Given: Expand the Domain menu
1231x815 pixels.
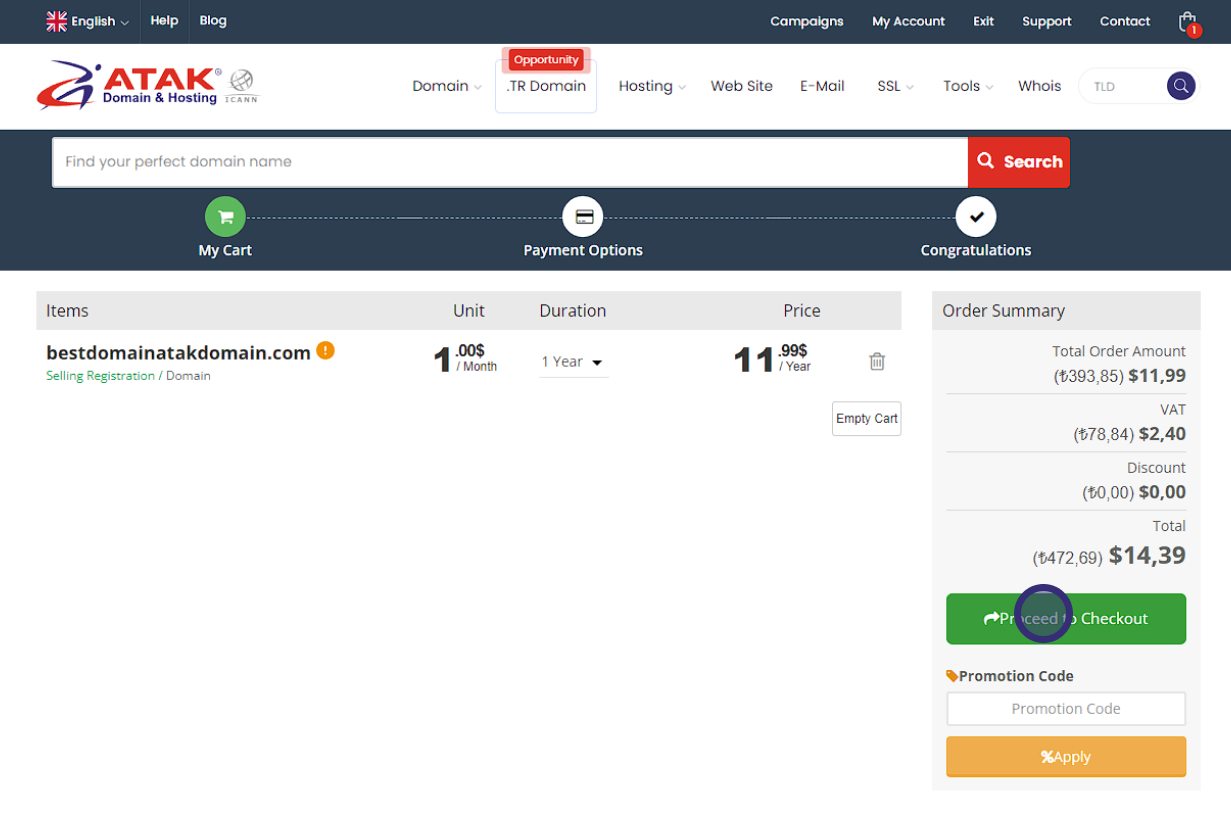Looking at the screenshot, I should click(x=447, y=86).
